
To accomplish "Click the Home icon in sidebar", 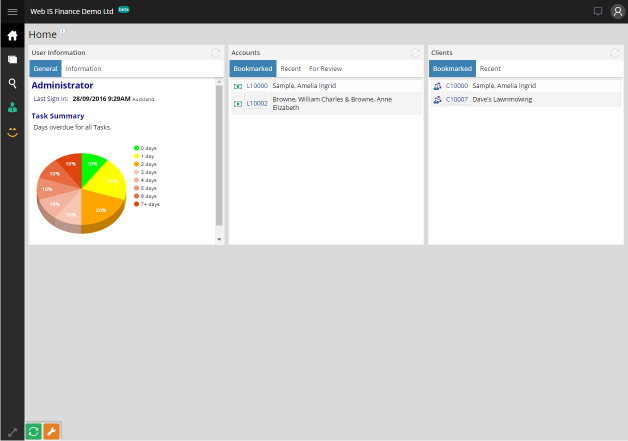I will (x=12, y=36).
